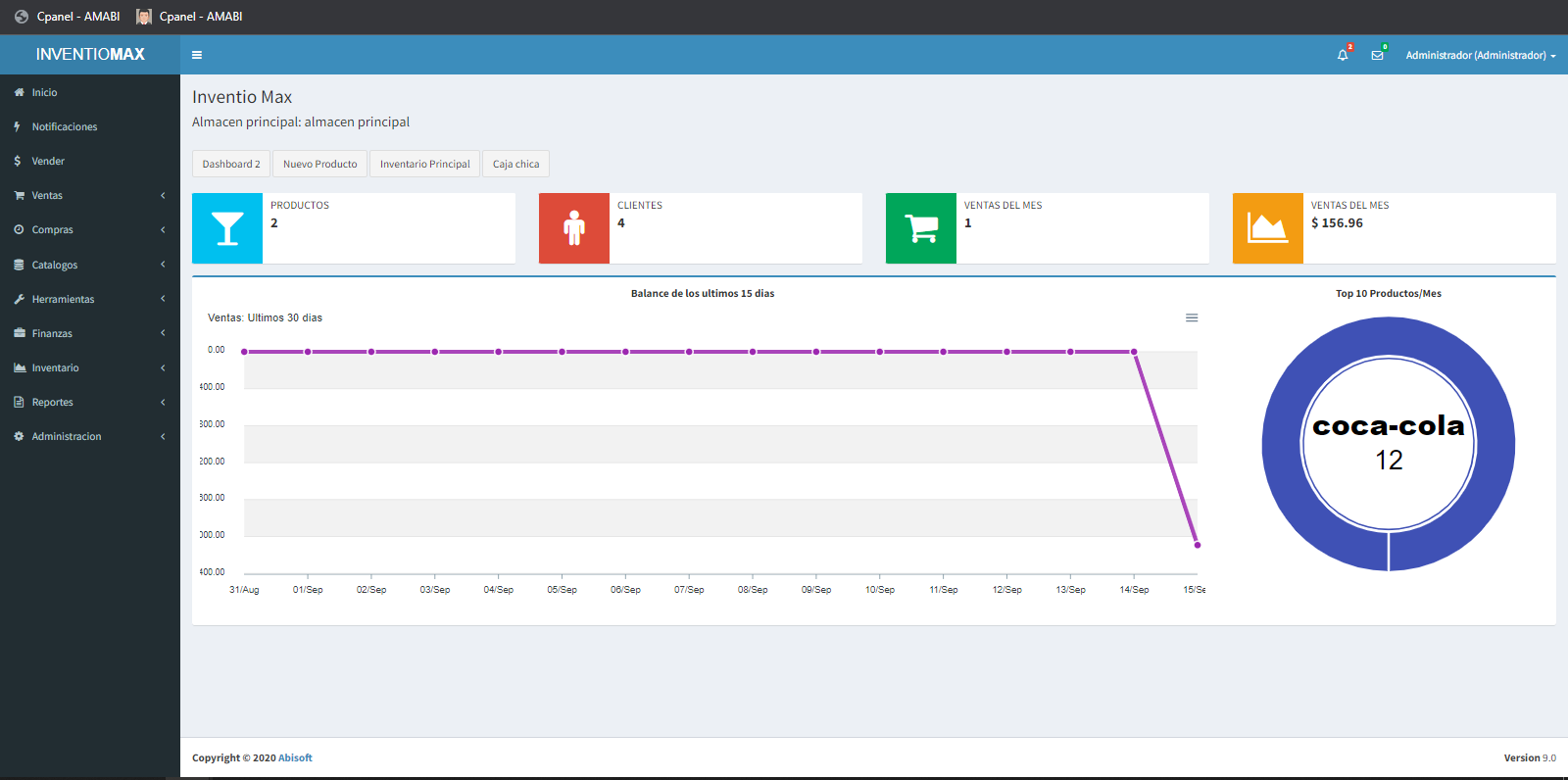Click the Finanzas briefcase icon
The width and height of the screenshot is (1568, 780).
(x=19, y=333)
